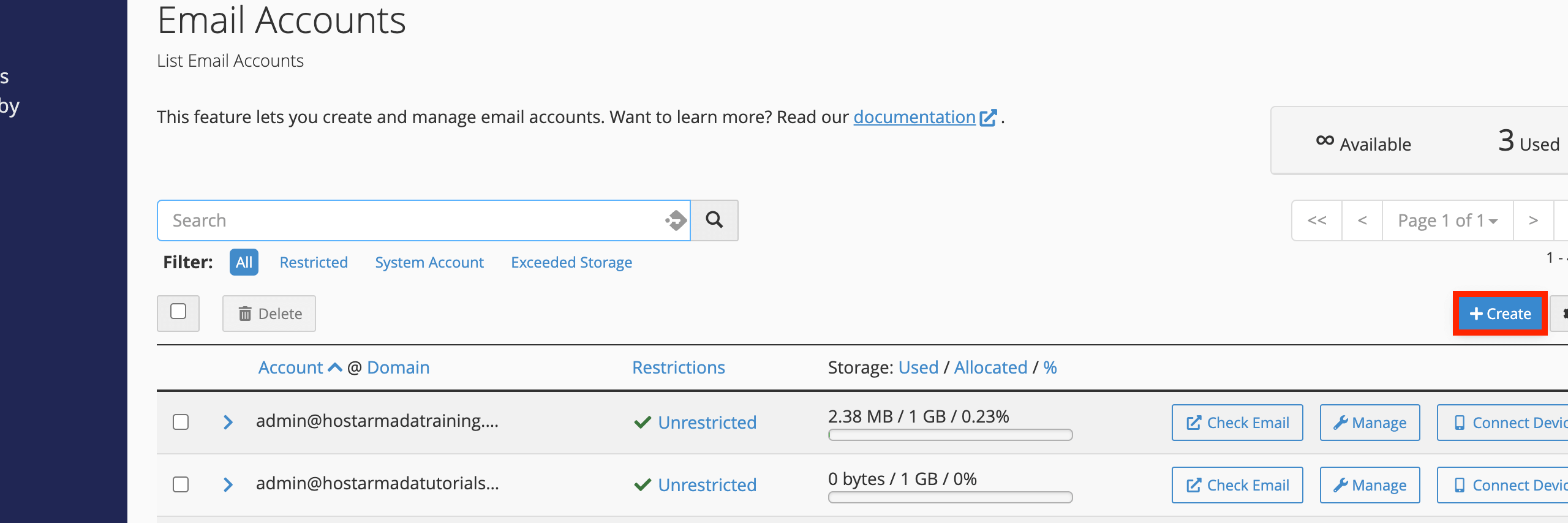Click the Create button
This screenshot has height=523, width=1568.
coord(1500,314)
